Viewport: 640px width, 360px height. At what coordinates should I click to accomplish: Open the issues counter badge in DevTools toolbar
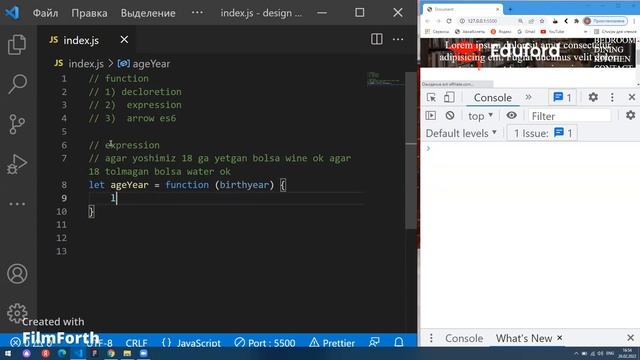pyautogui.click(x=562, y=97)
